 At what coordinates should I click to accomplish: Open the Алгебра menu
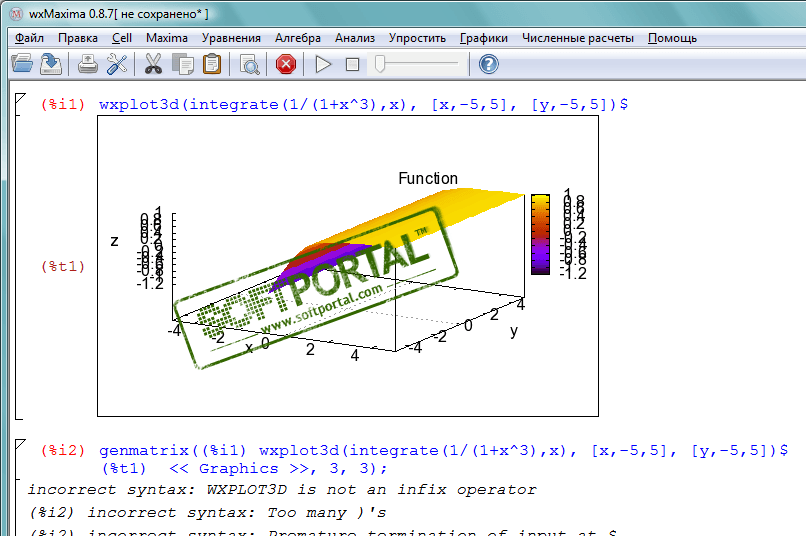(x=298, y=38)
